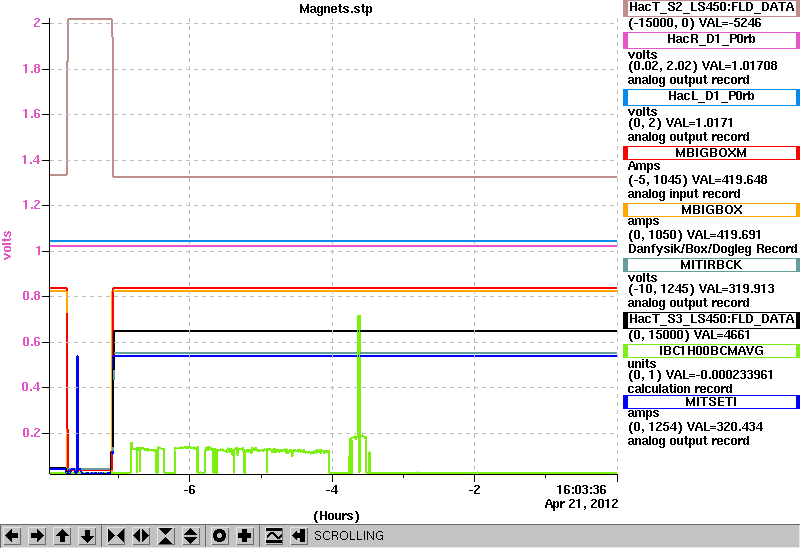The height and width of the screenshot is (548, 800).
Task: Click the VAL=4661 reading
Action: click(x=722, y=335)
